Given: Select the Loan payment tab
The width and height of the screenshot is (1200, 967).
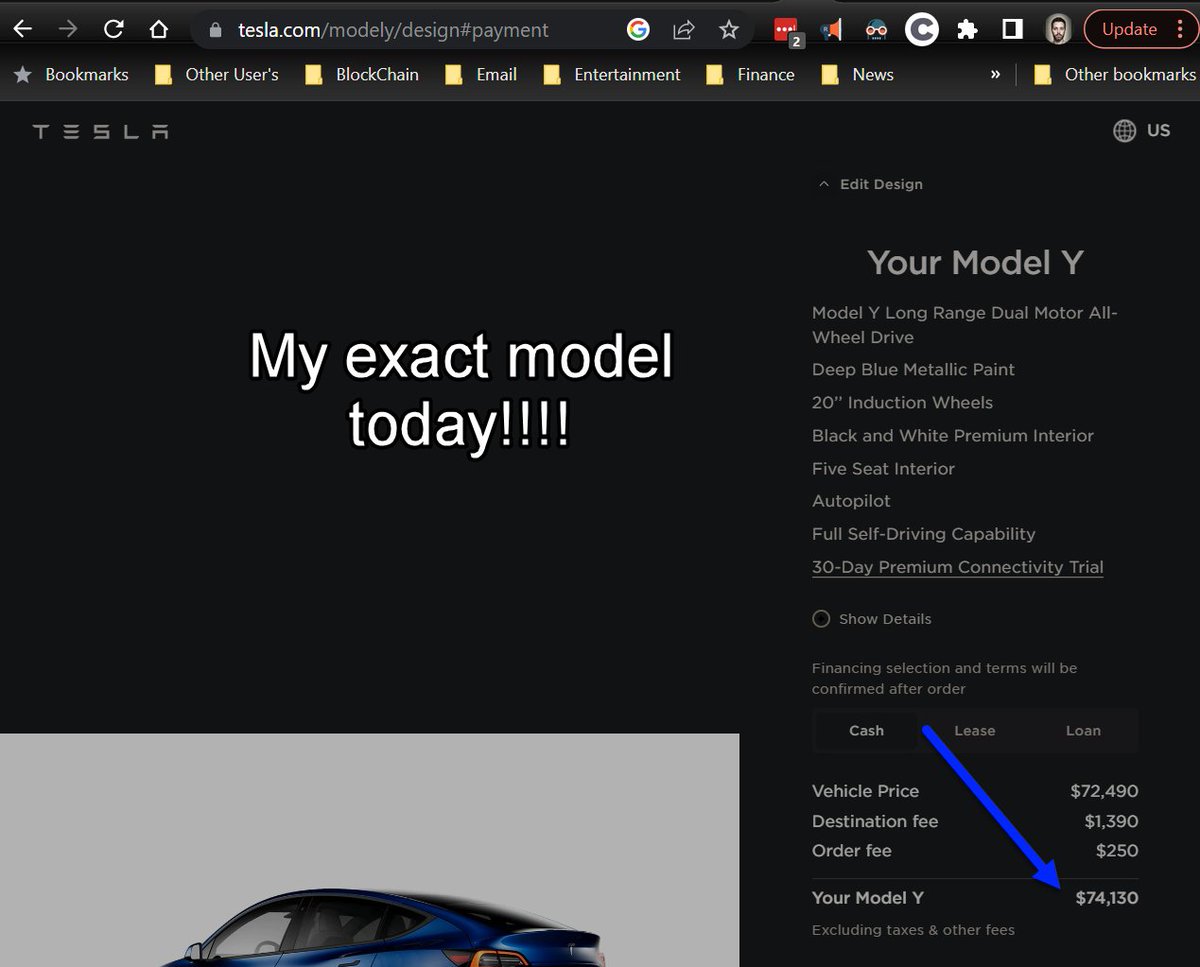Looking at the screenshot, I should (x=1083, y=730).
